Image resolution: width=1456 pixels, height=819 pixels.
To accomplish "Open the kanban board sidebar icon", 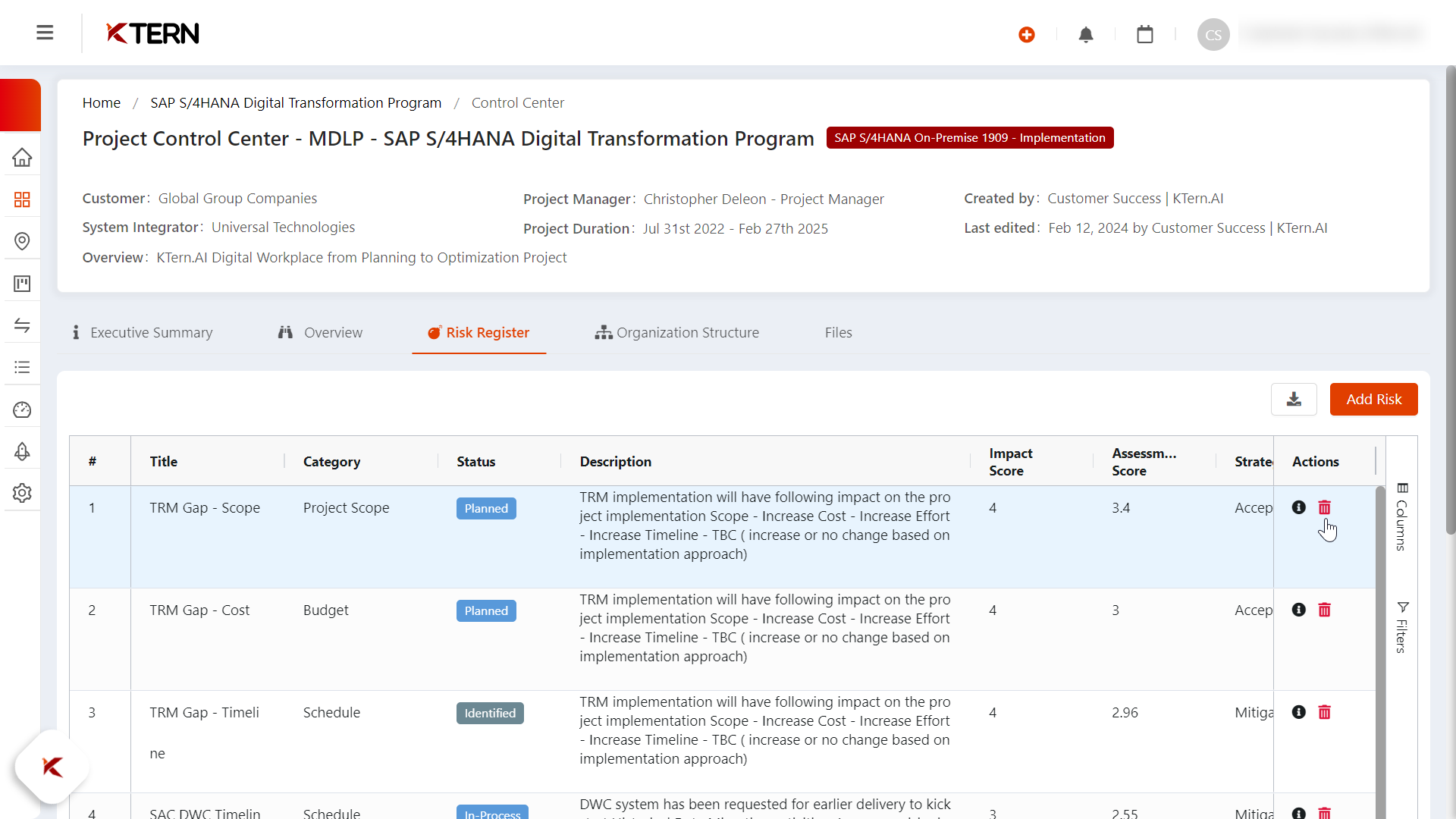I will [22, 284].
